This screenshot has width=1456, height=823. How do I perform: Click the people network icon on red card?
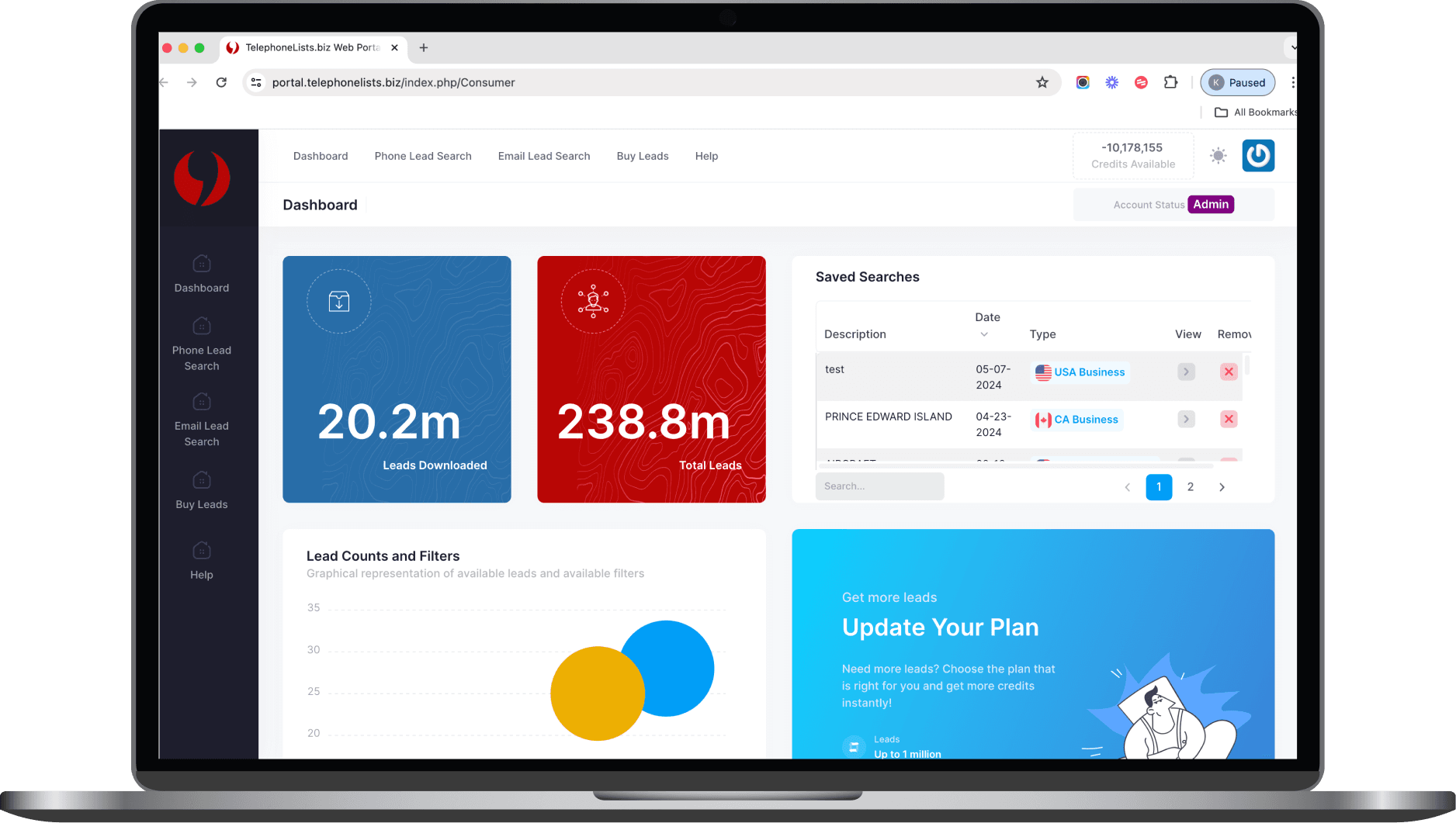click(593, 301)
